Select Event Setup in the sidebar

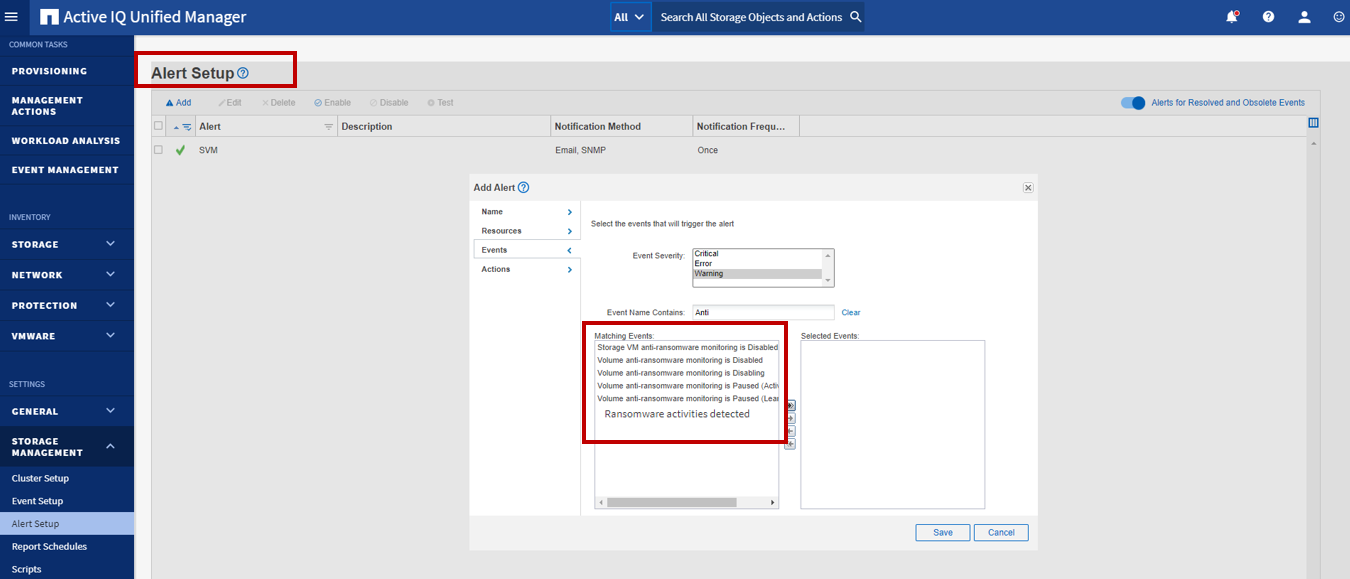(x=37, y=501)
